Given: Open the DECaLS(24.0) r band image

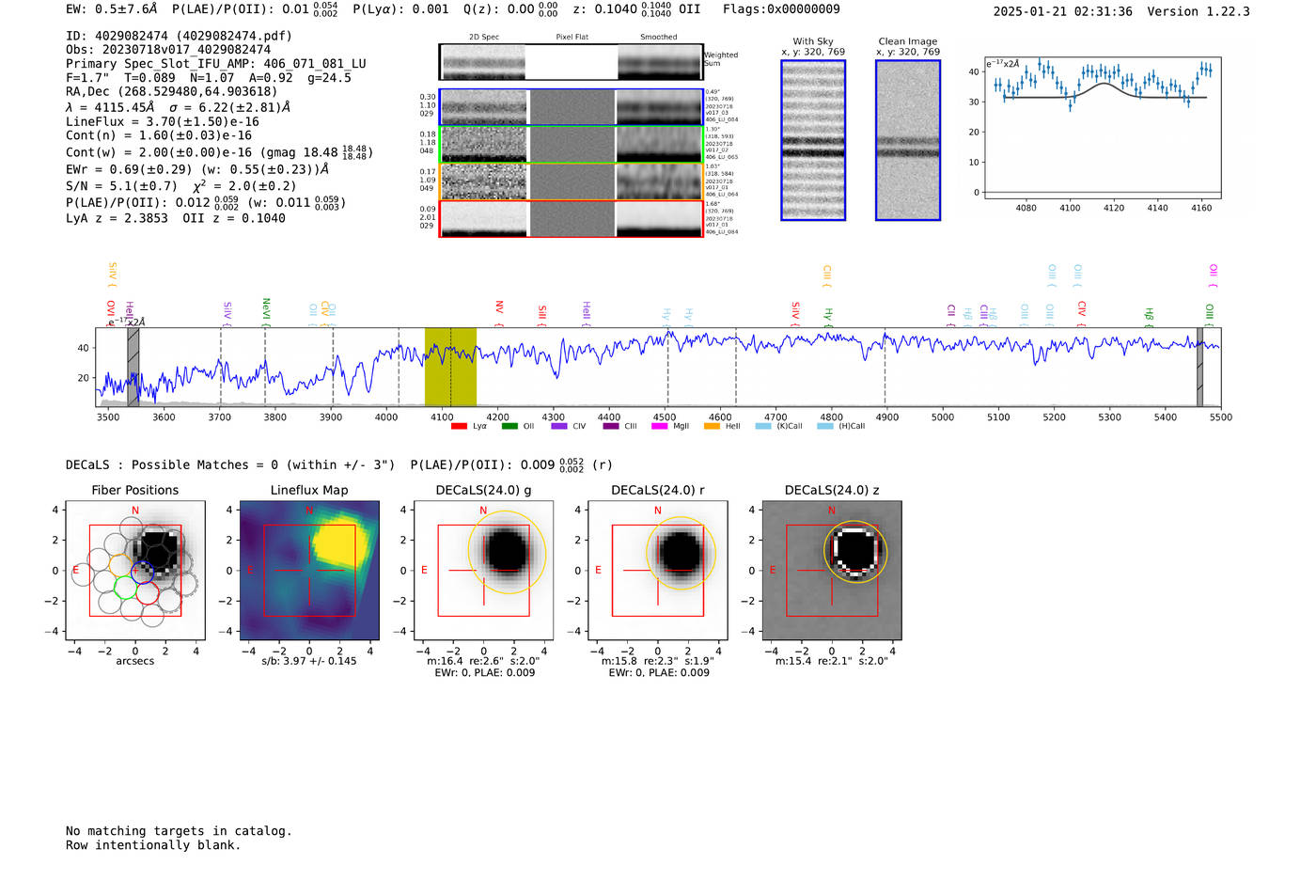Looking at the screenshot, I should (658, 571).
